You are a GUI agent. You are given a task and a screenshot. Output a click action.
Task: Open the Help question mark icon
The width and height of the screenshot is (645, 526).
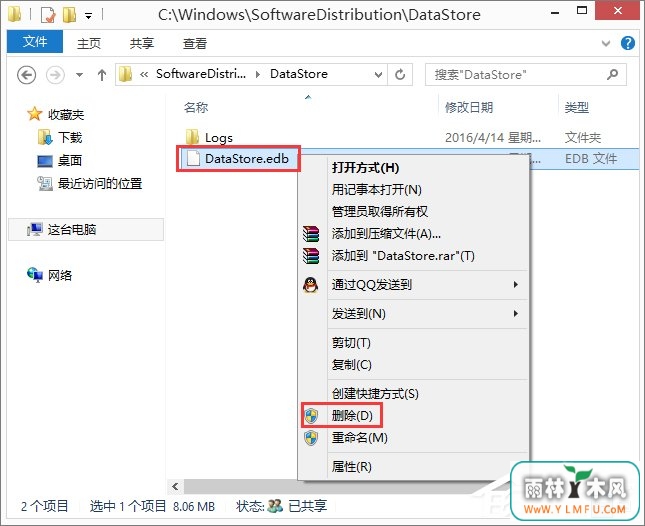click(628, 43)
